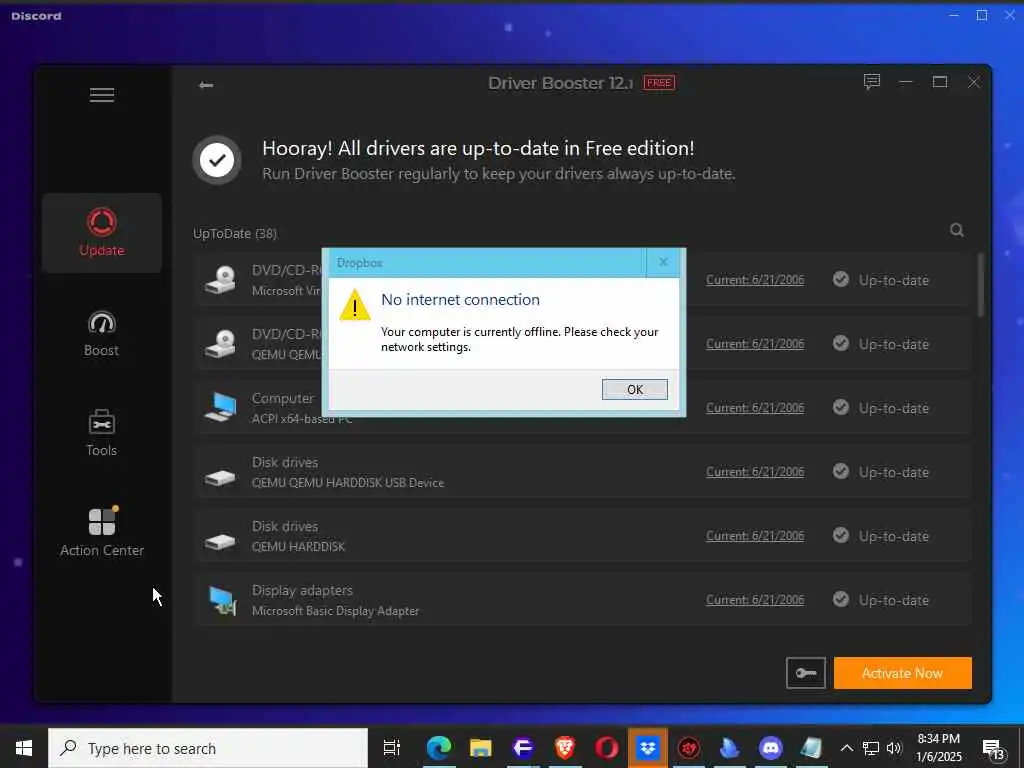
Task: Open the Action Center section
Action: click(x=102, y=533)
